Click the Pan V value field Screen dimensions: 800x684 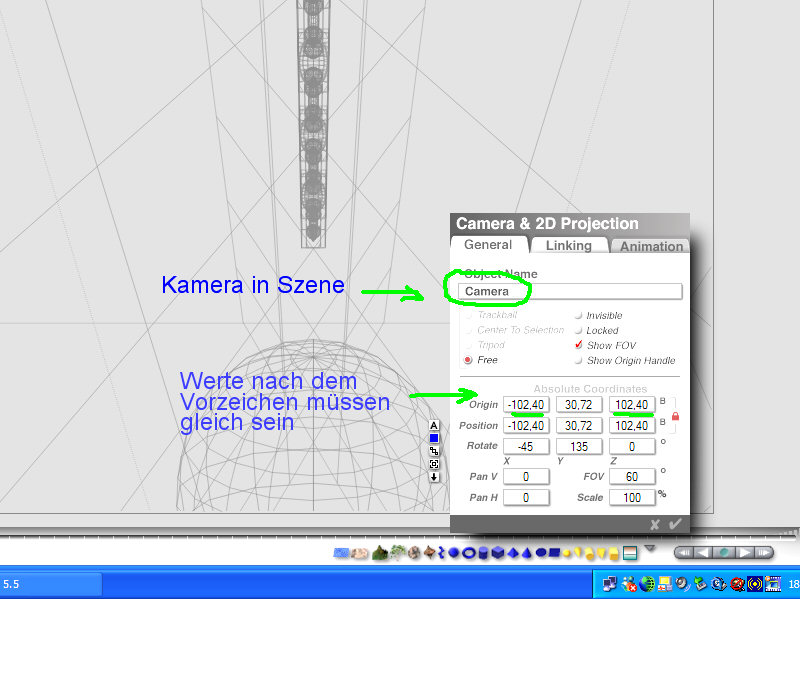(x=526, y=476)
